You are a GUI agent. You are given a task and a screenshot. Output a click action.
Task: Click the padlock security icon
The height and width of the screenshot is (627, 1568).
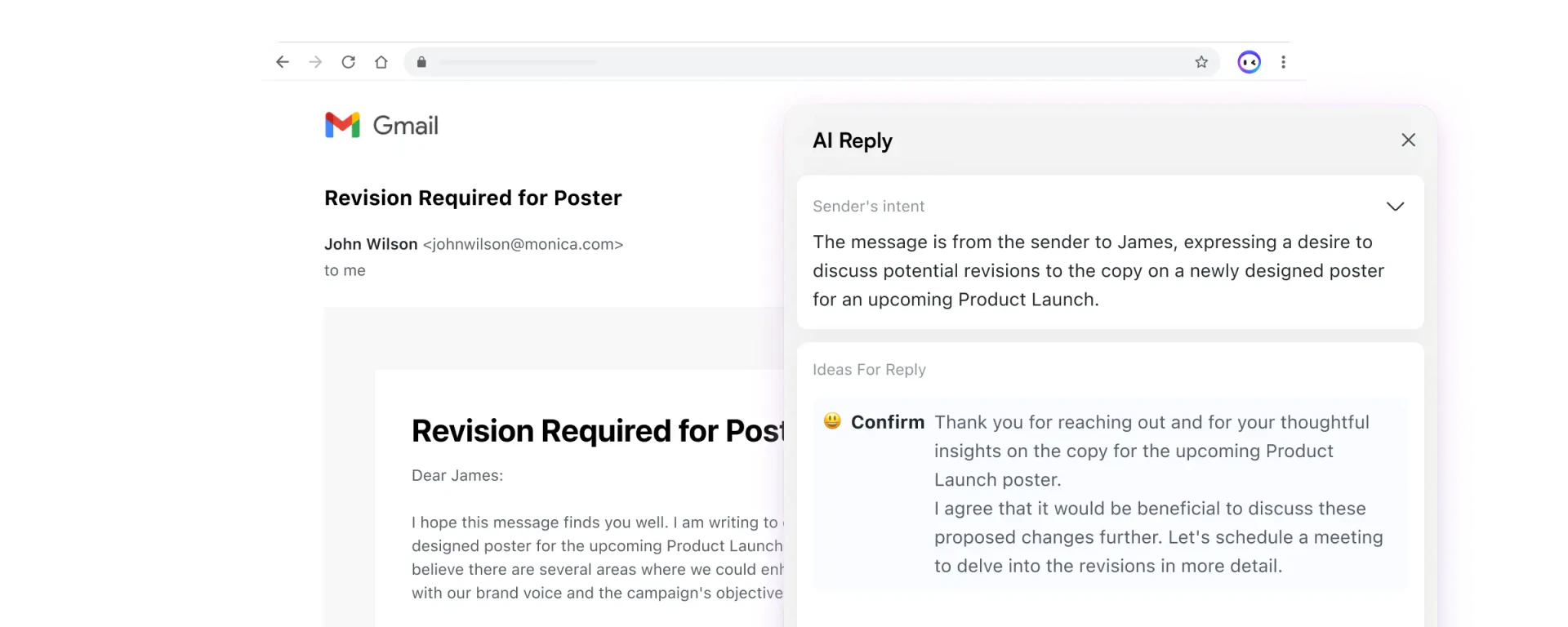(x=421, y=62)
